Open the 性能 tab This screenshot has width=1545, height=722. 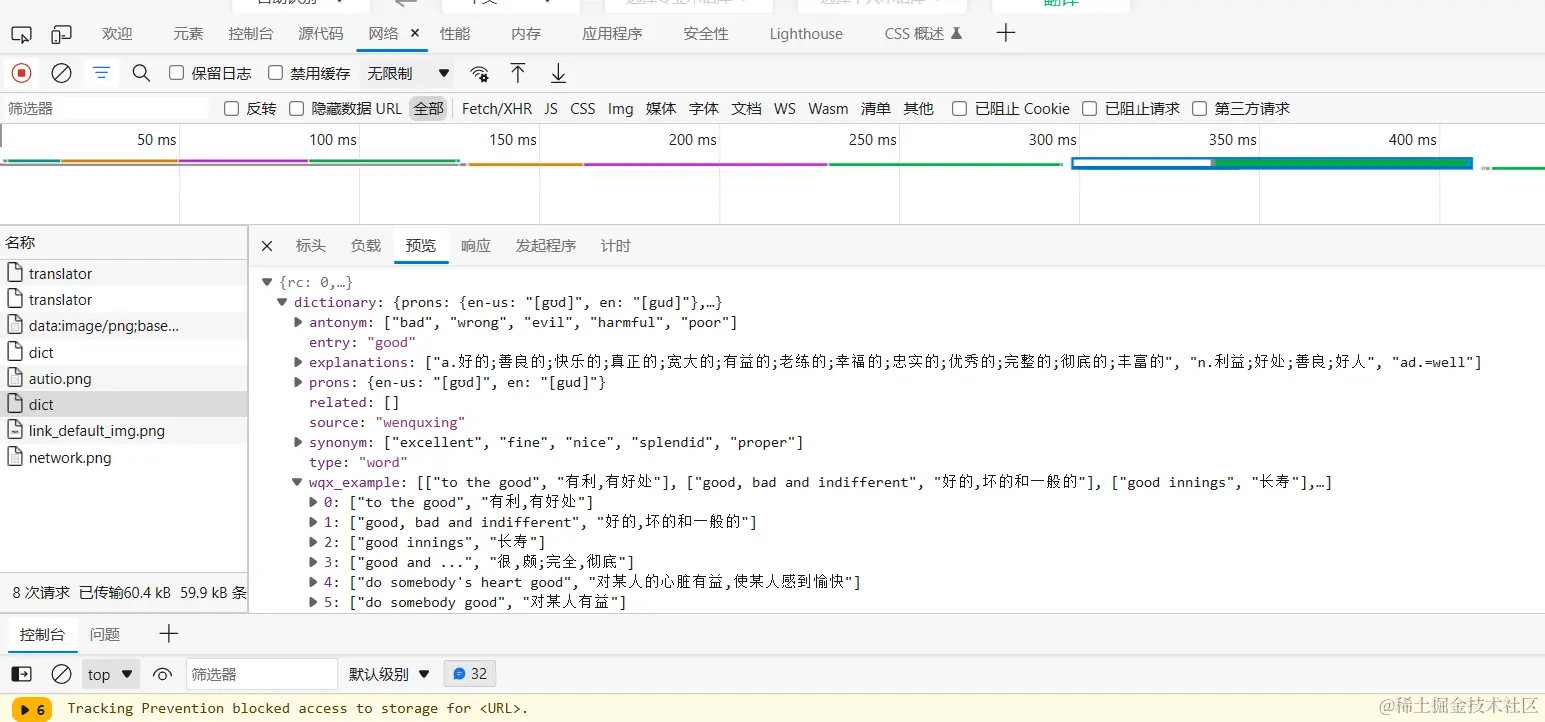coord(455,33)
